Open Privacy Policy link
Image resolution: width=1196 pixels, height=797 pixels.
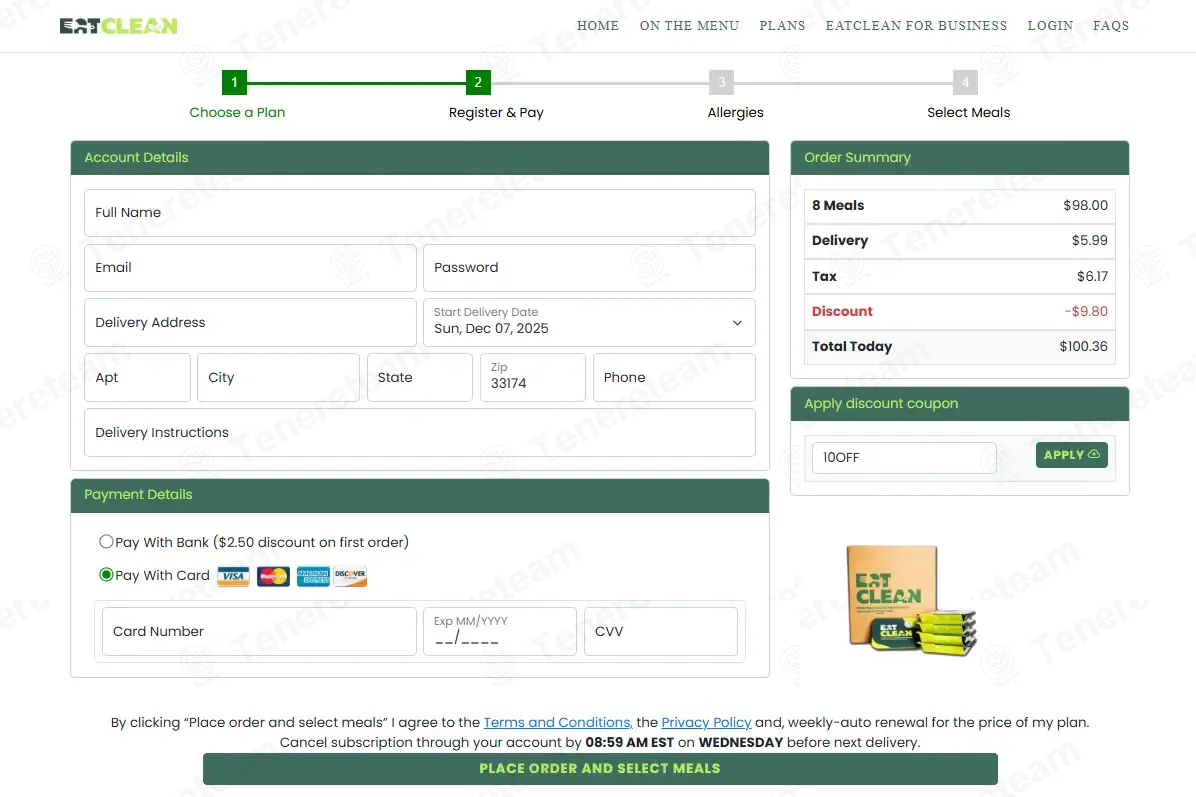point(706,722)
